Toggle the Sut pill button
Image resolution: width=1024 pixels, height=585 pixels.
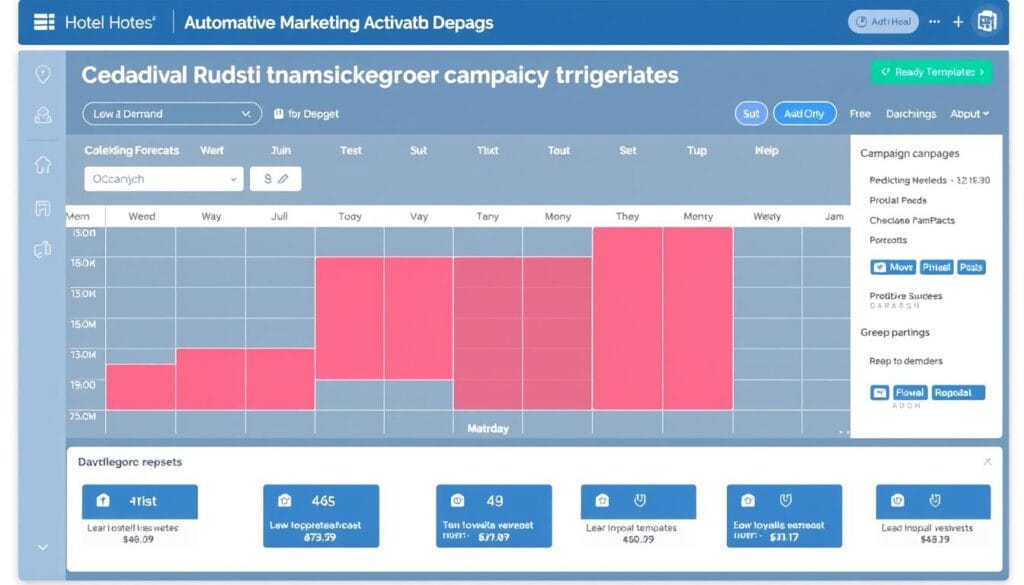tap(751, 114)
